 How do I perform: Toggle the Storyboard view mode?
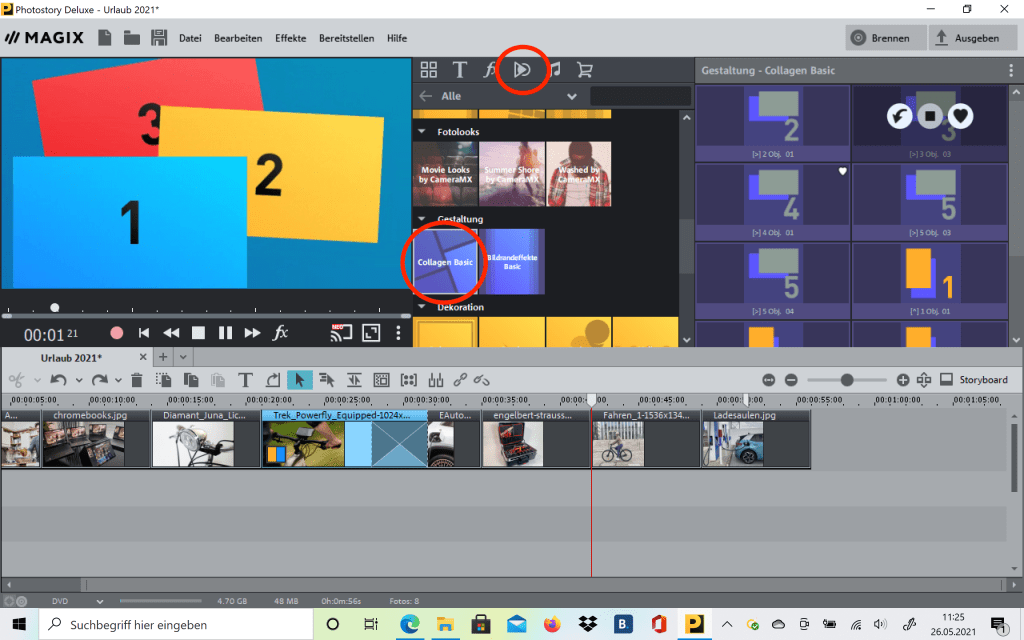(974, 379)
